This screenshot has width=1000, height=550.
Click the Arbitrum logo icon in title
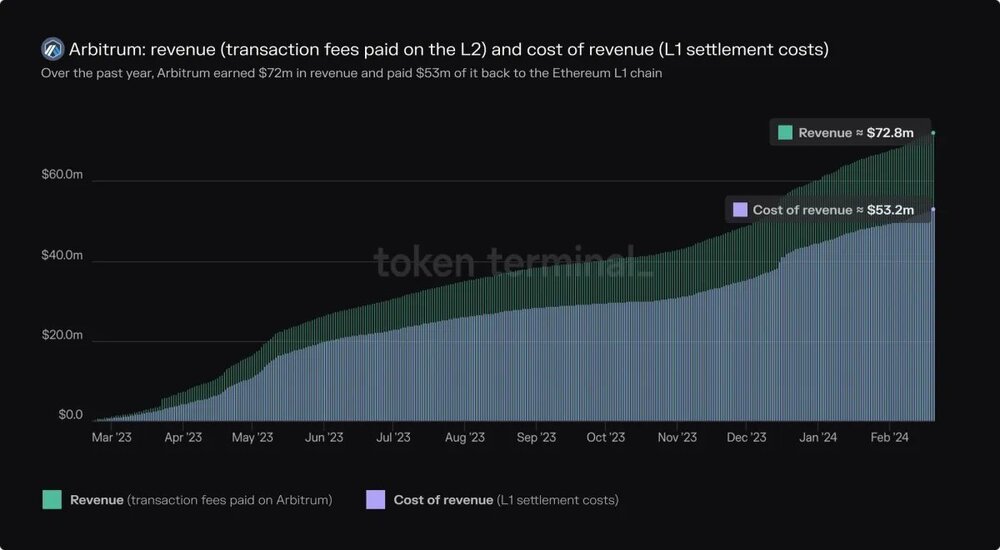tap(52, 49)
